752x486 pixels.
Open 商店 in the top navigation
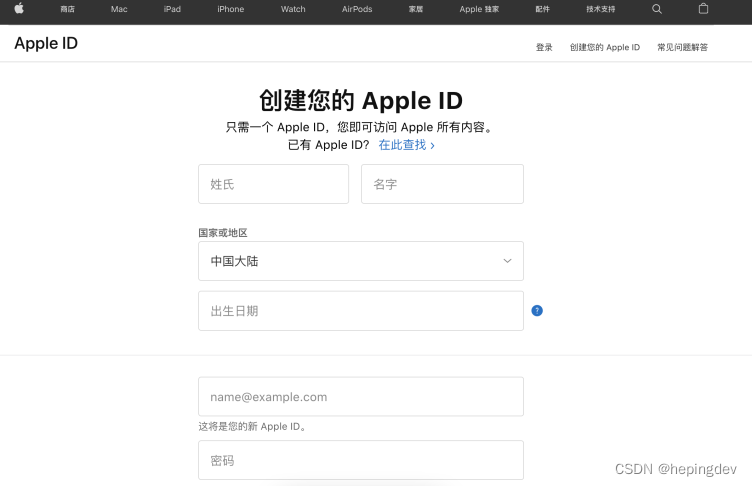[x=68, y=9]
